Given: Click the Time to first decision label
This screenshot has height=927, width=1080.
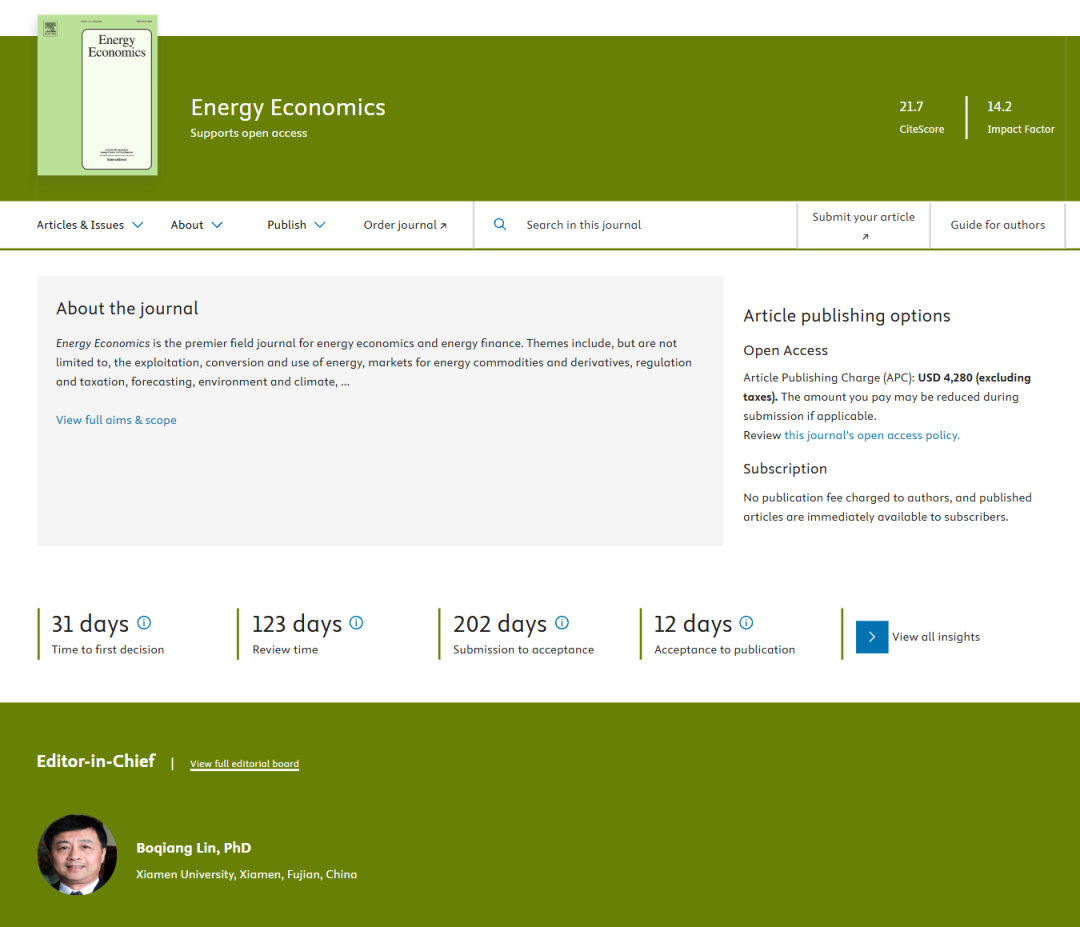Looking at the screenshot, I should point(107,649).
